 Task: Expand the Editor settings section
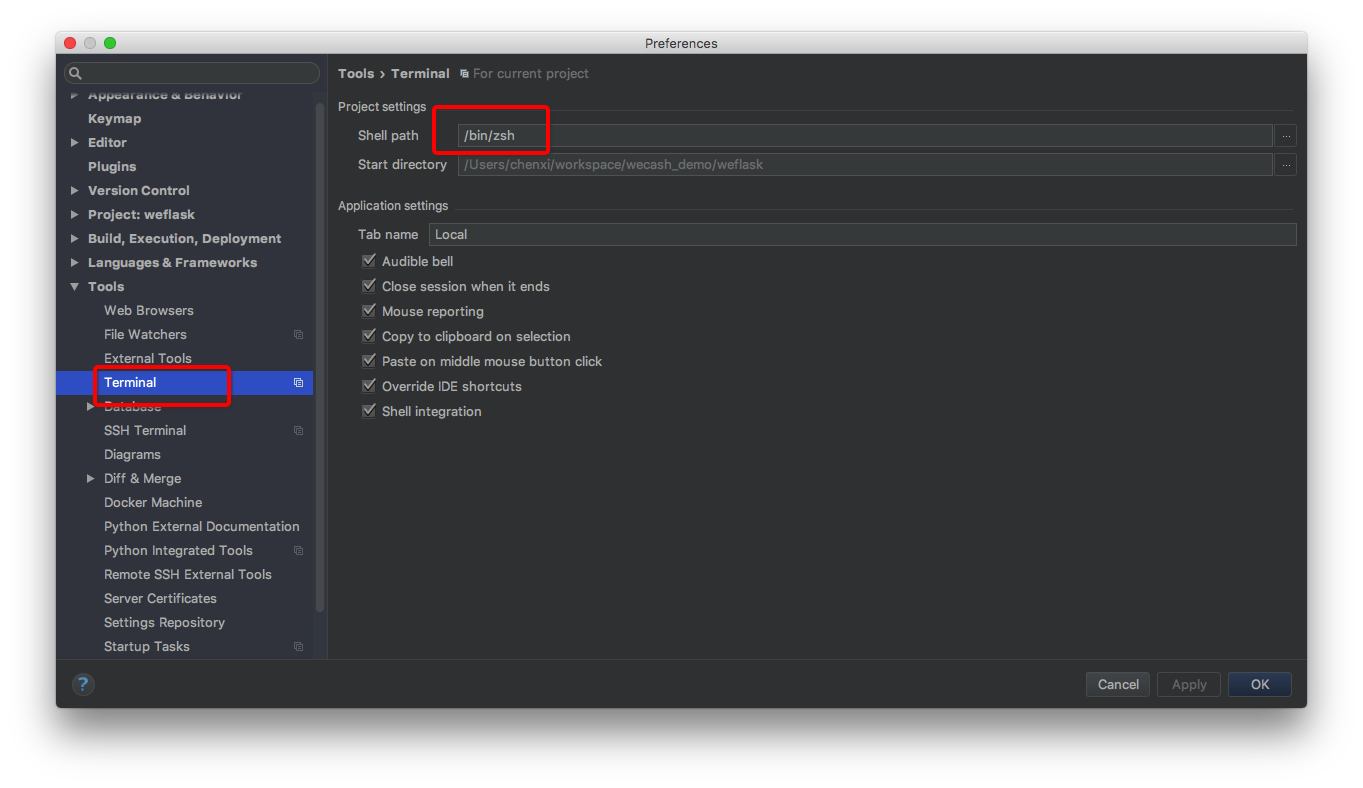[x=75, y=143]
